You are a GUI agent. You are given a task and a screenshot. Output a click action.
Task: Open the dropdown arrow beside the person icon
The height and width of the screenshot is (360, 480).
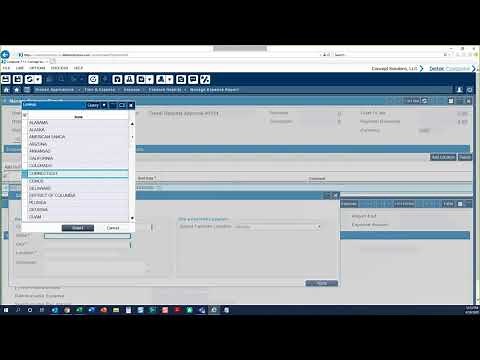170,79
